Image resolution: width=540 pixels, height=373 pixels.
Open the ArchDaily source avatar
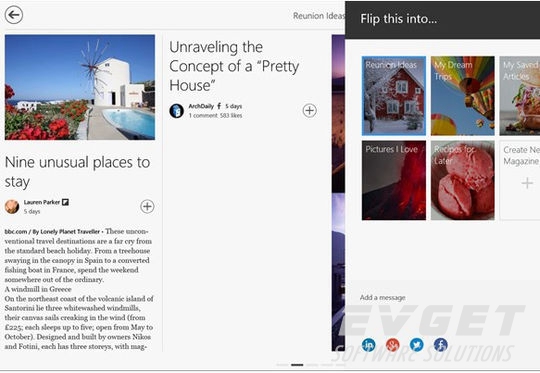(176, 111)
